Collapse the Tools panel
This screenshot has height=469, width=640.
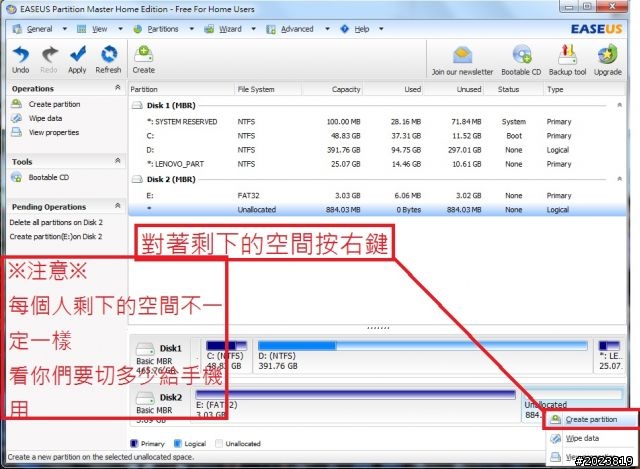click(118, 160)
